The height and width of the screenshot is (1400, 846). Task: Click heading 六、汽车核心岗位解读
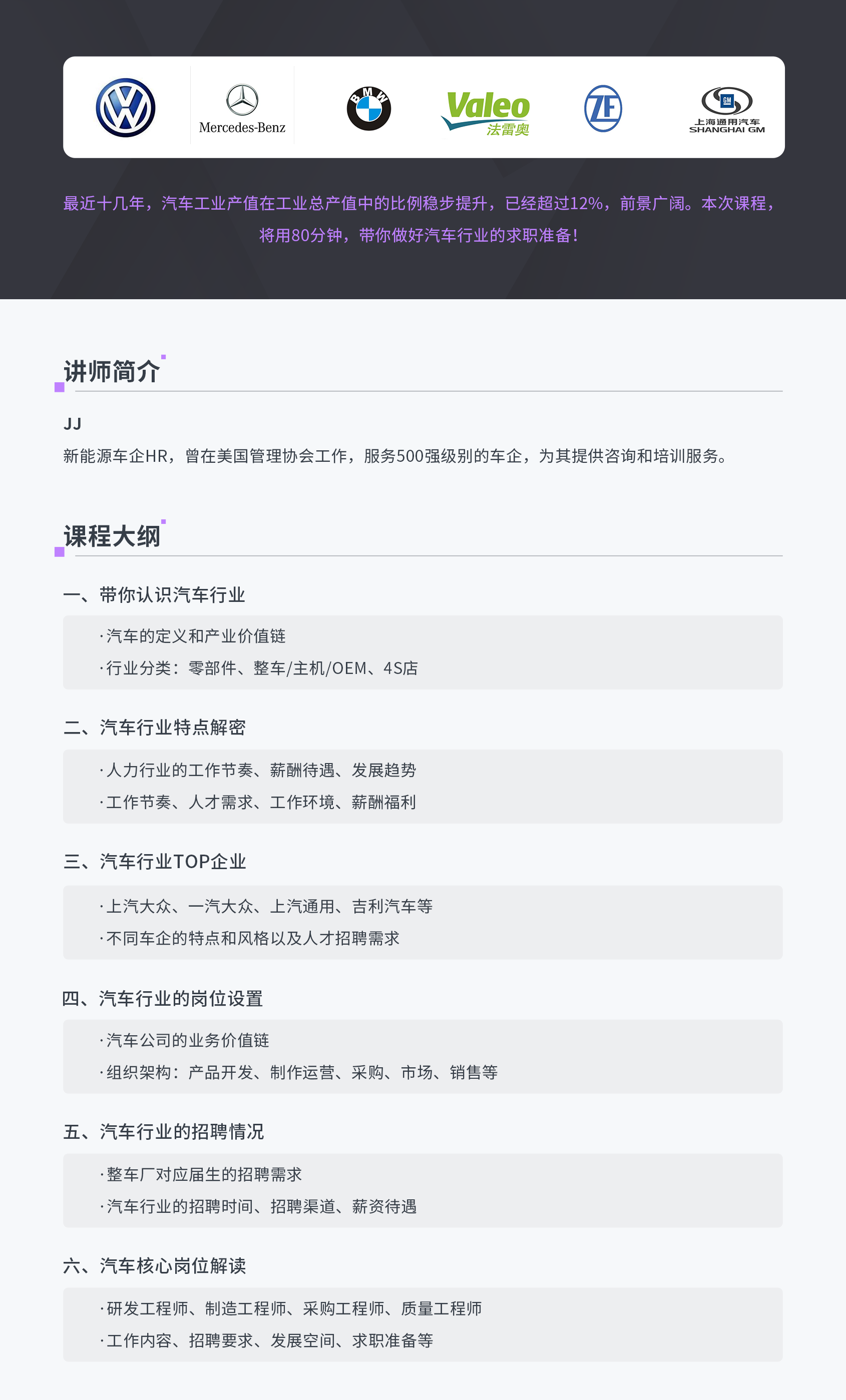tap(154, 1266)
